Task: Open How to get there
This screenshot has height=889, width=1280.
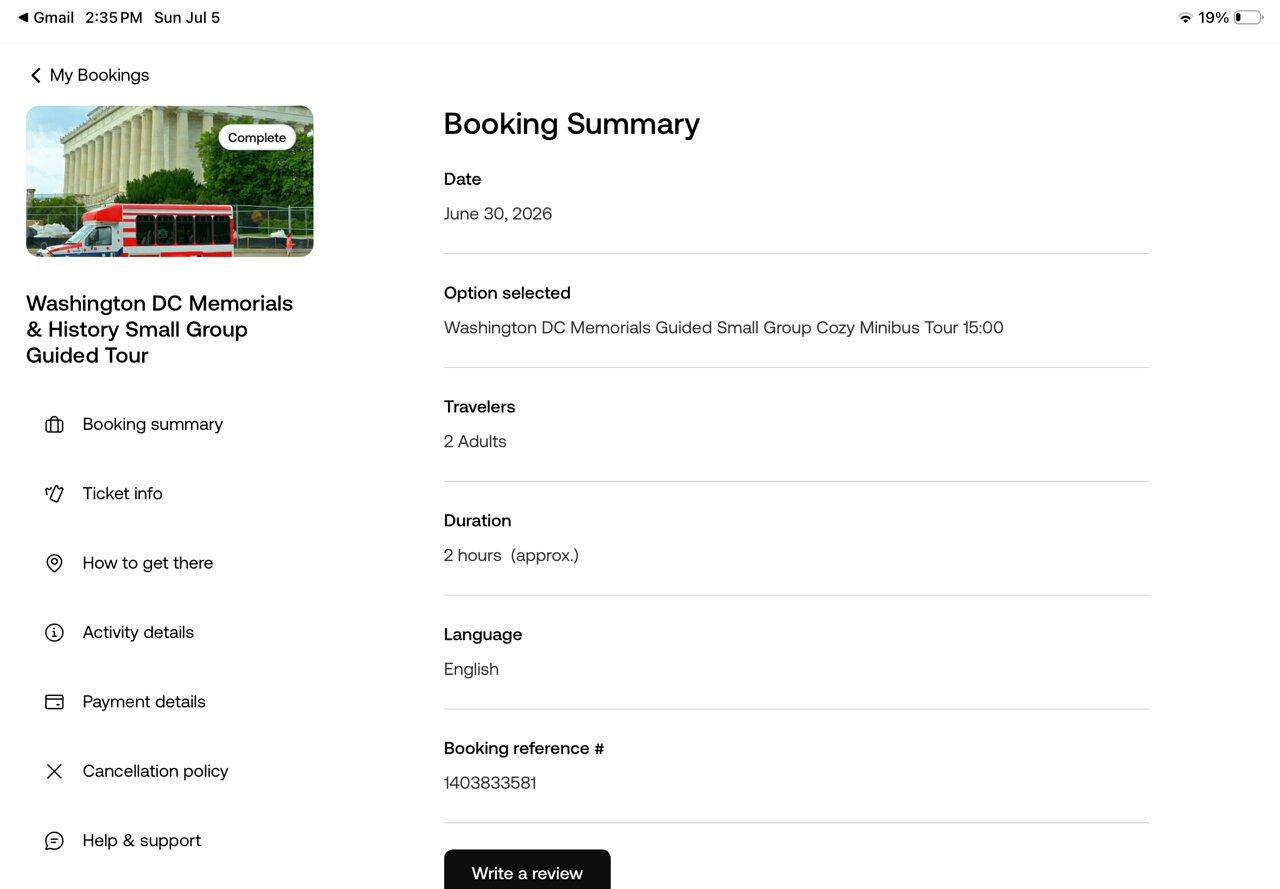Action: [x=148, y=563]
